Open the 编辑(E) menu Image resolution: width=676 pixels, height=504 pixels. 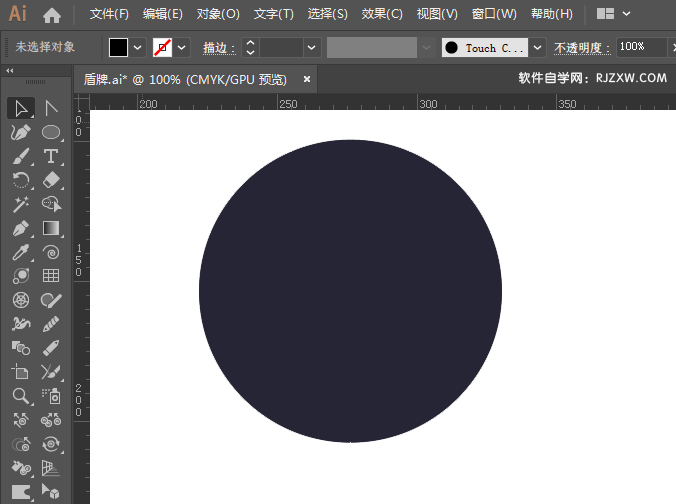click(163, 14)
